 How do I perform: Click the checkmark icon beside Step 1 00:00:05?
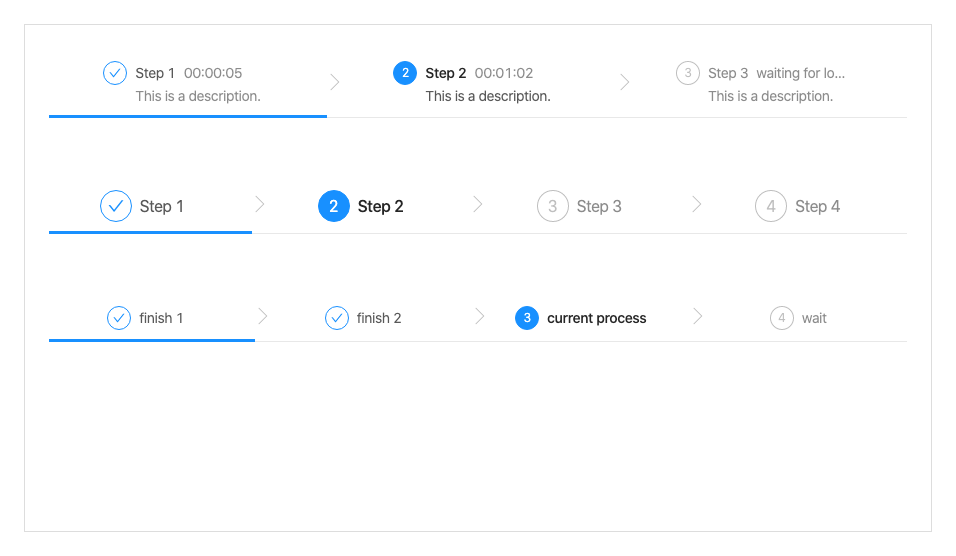pos(115,73)
